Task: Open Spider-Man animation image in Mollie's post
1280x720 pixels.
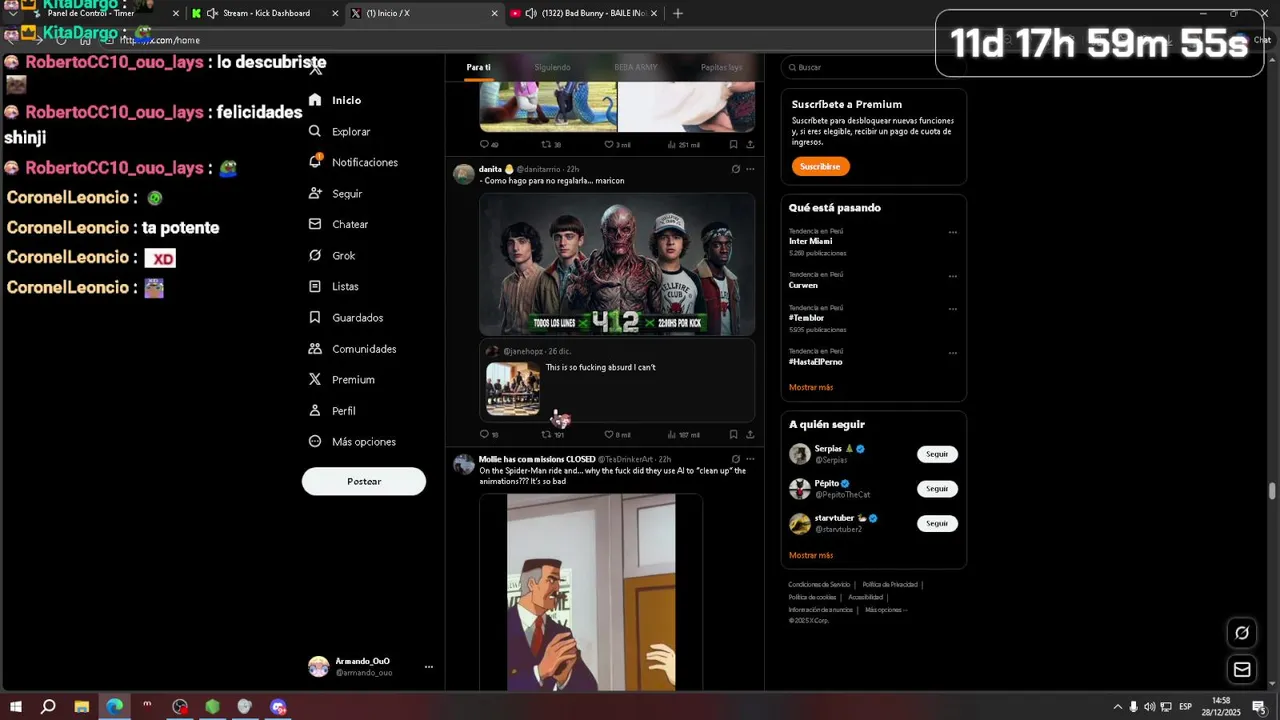Action: 591,592
